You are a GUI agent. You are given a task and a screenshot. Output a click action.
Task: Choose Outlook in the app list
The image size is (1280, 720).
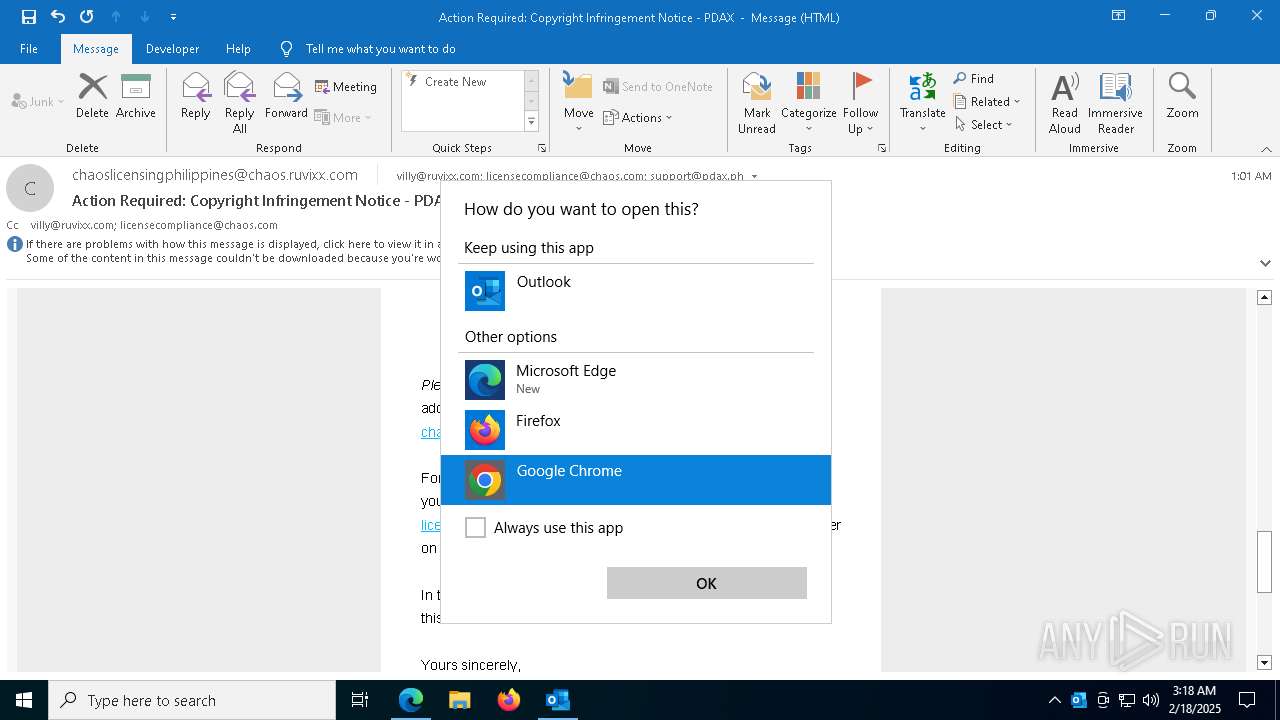tap(636, 291)
